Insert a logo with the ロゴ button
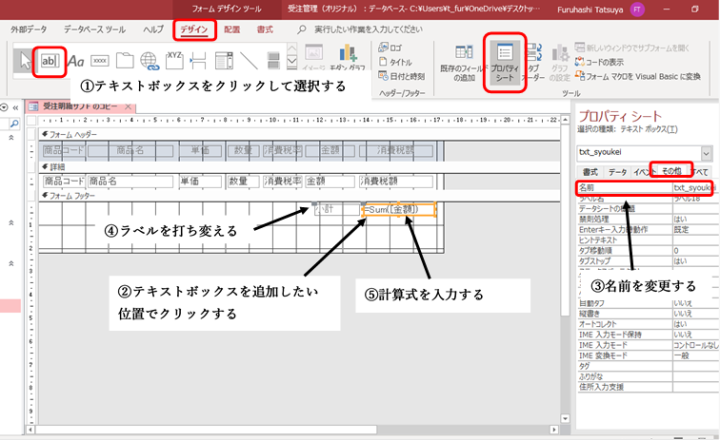This screenshot has height=441, width=720. [x=390, y=47]
